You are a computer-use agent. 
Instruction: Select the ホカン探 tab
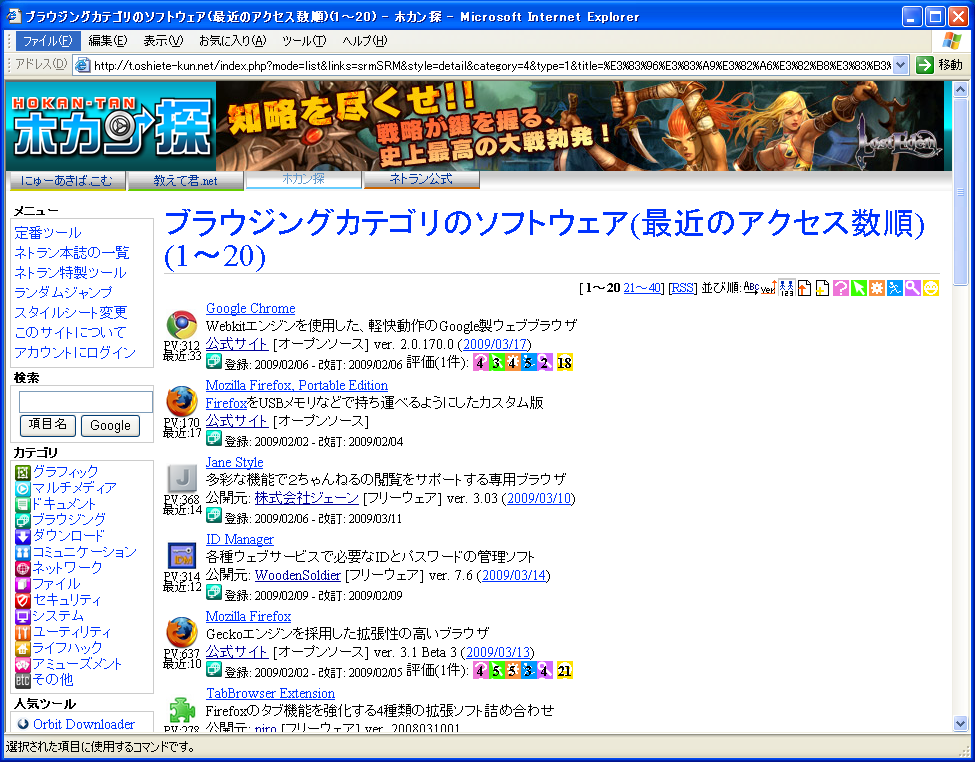(303, 179)
